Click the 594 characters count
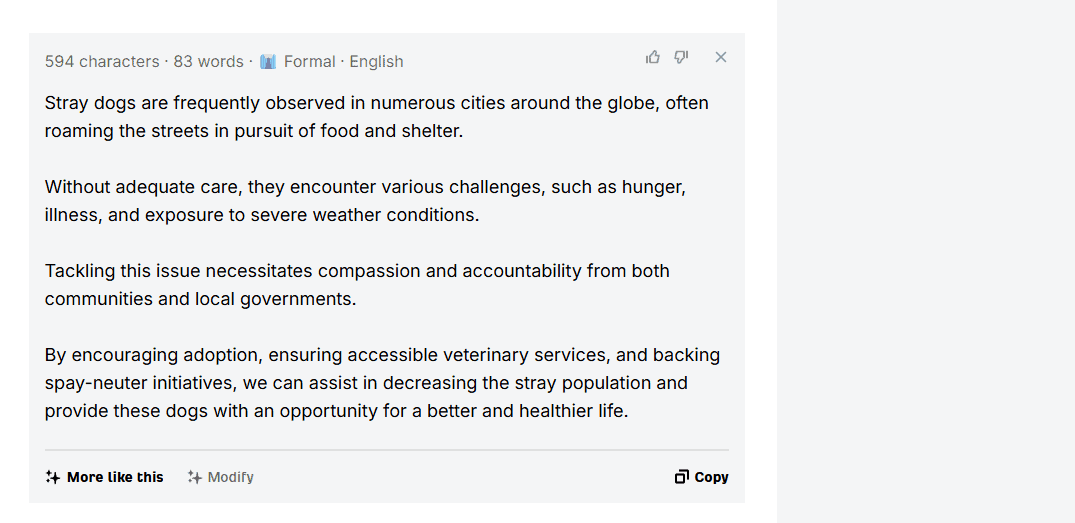 102,62
